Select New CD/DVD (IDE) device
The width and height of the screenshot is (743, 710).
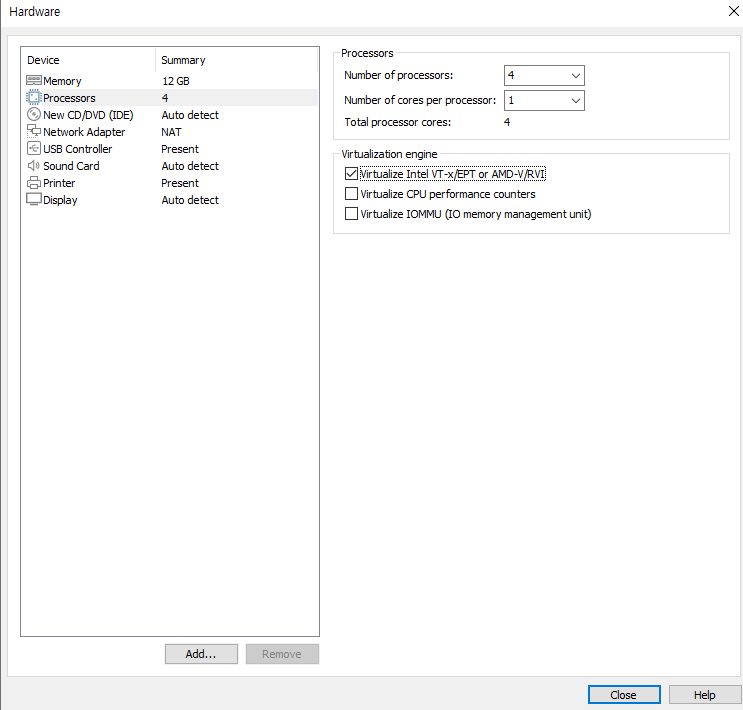[88, 115]
